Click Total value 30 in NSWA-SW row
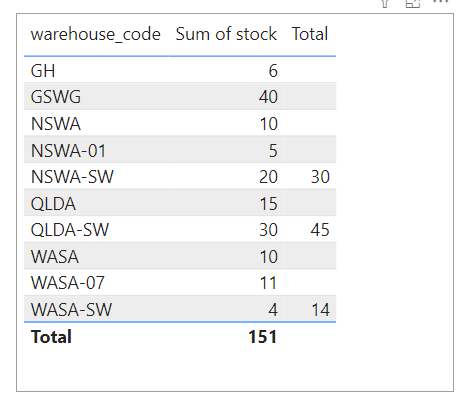This screenshot has width=476, height=403. tap(320, 177)
